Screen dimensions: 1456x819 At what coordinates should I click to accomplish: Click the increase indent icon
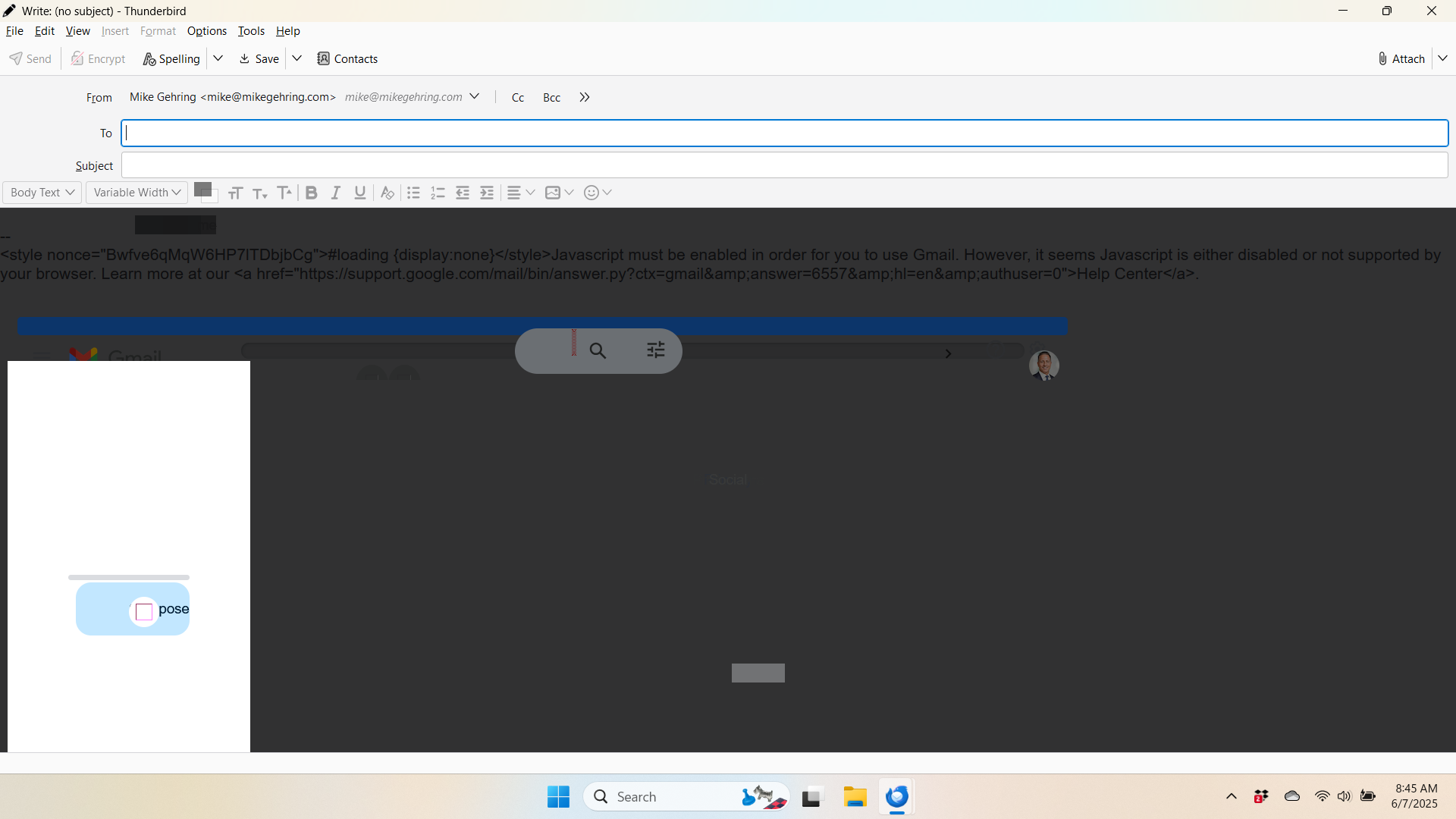487,193
